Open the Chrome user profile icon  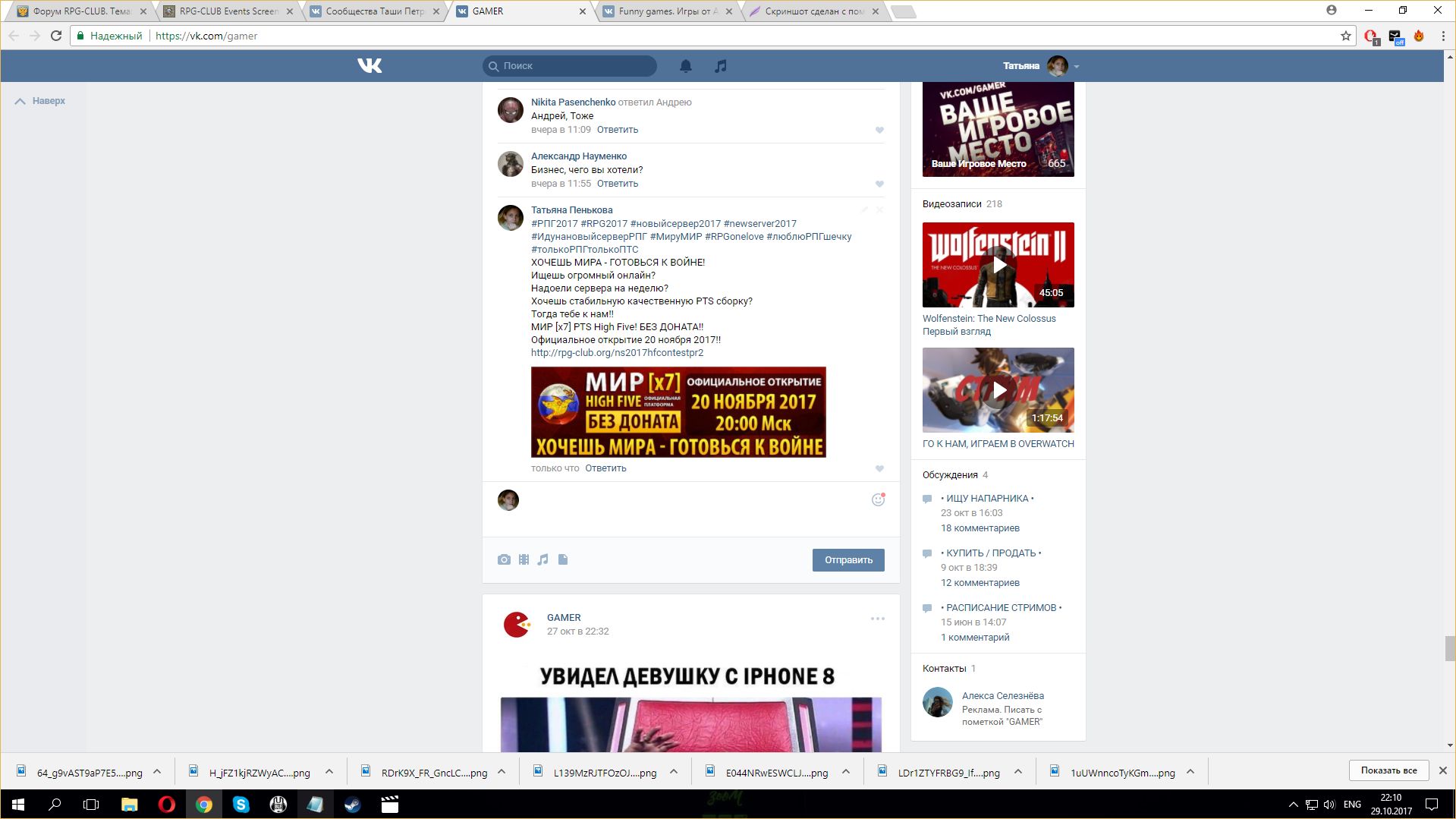[1332, 11]
